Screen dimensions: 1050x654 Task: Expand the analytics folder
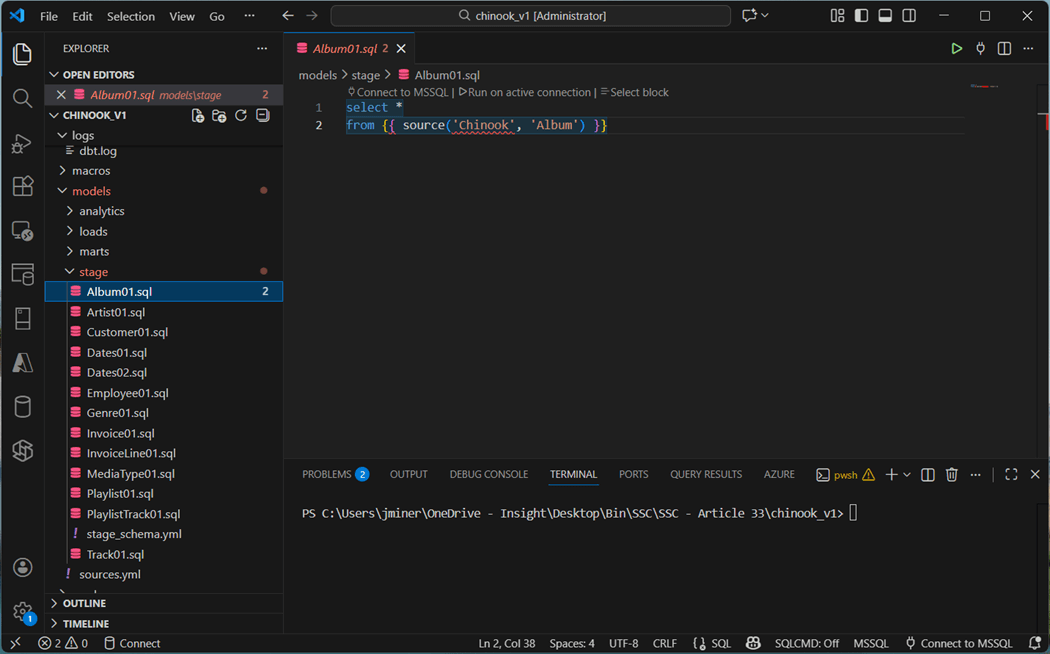click(x=101, y=211)
